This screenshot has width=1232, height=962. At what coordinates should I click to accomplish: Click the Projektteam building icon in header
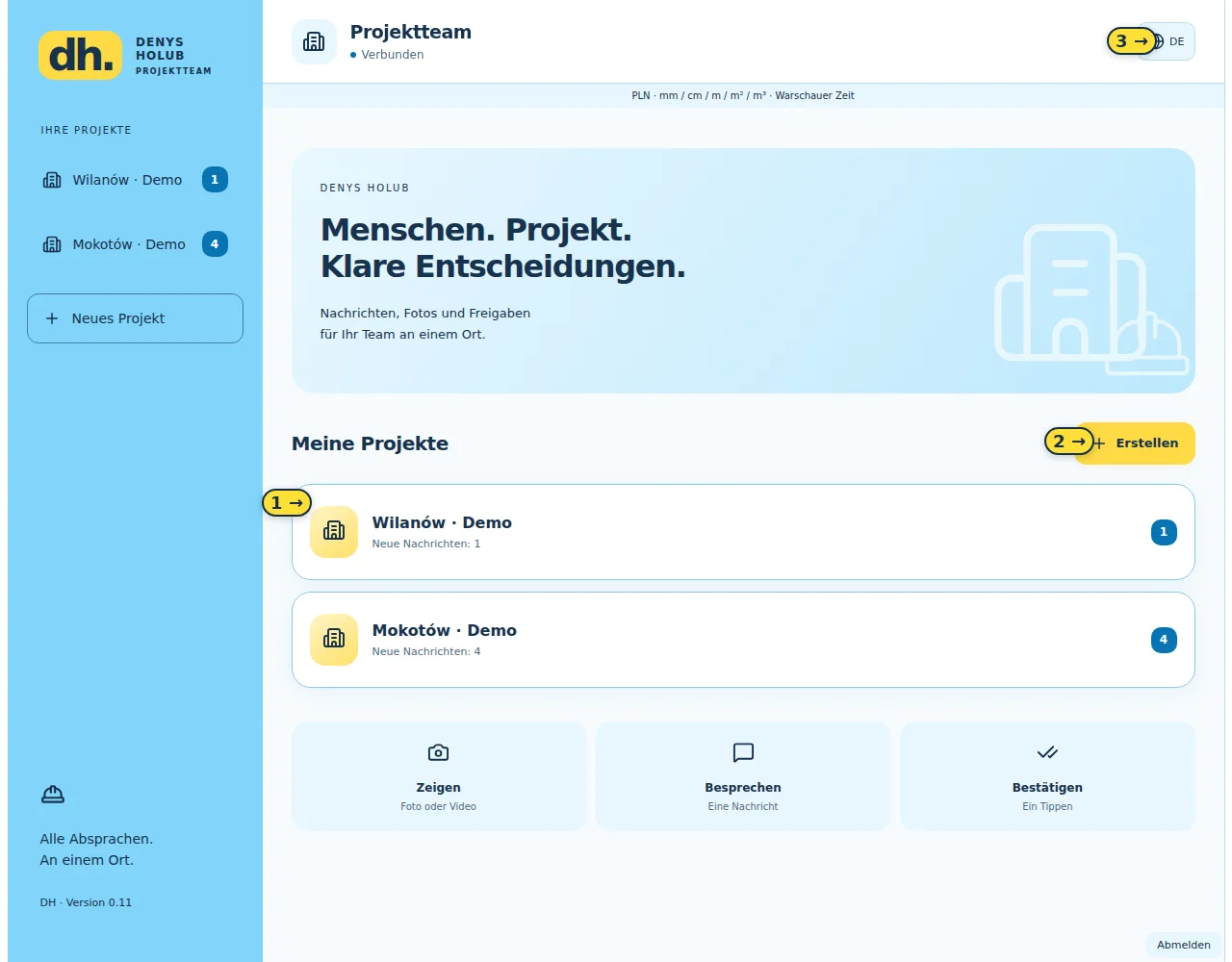point(314,41)
